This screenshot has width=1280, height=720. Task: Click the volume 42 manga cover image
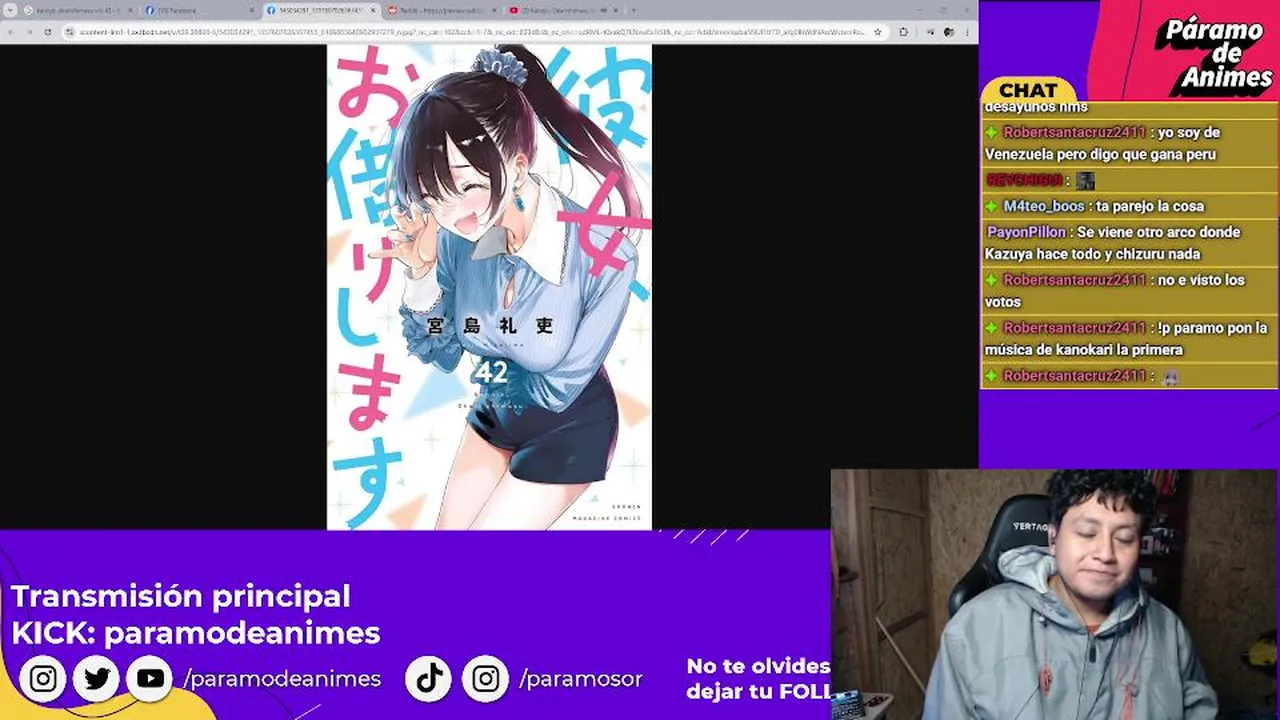(489, 286)
